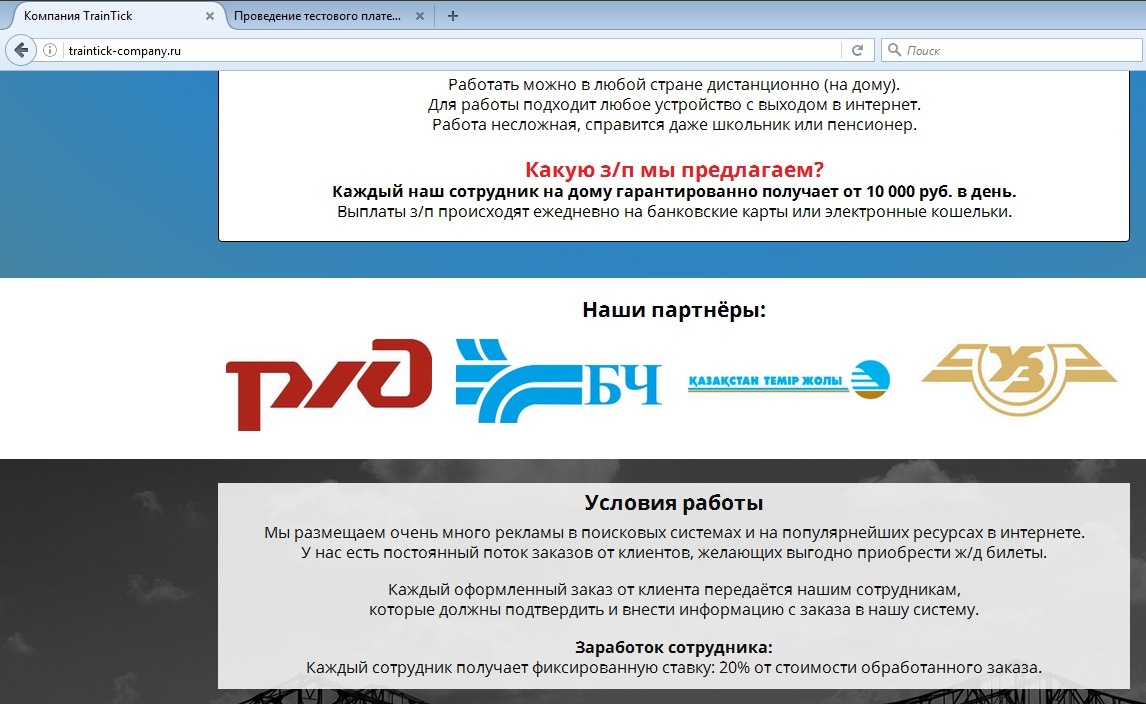Switch to Проведение тестового платежа tab
The image size is (1146, 704).
click(x=316, y=17)
